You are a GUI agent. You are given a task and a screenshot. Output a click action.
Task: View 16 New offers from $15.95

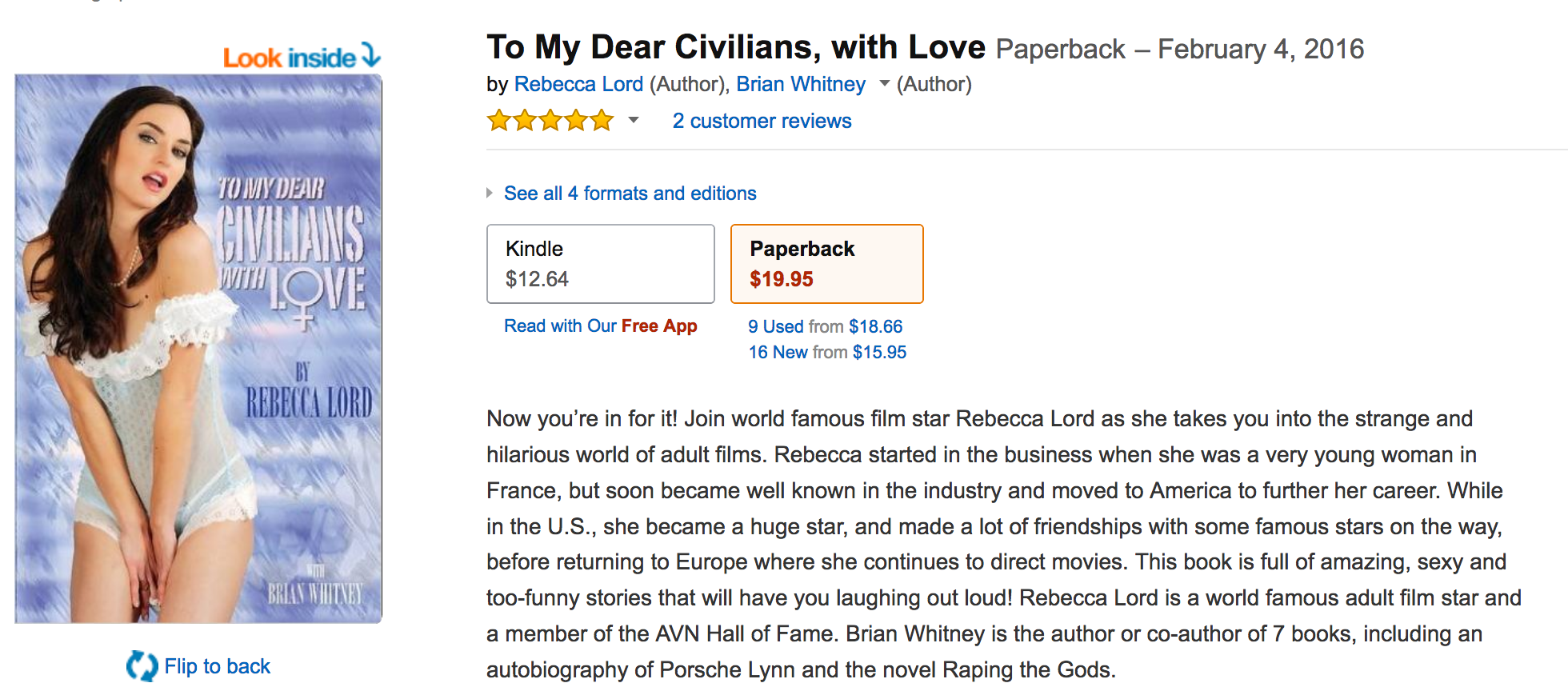coord(827,352)
